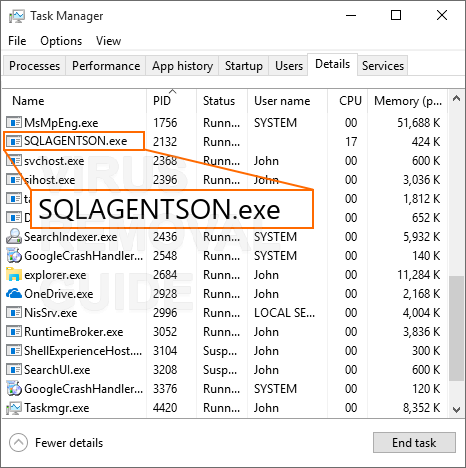This screenshot has width=466, height=468.
Task: Click the explorer.exe folder icon
Action: click(14, 275)
